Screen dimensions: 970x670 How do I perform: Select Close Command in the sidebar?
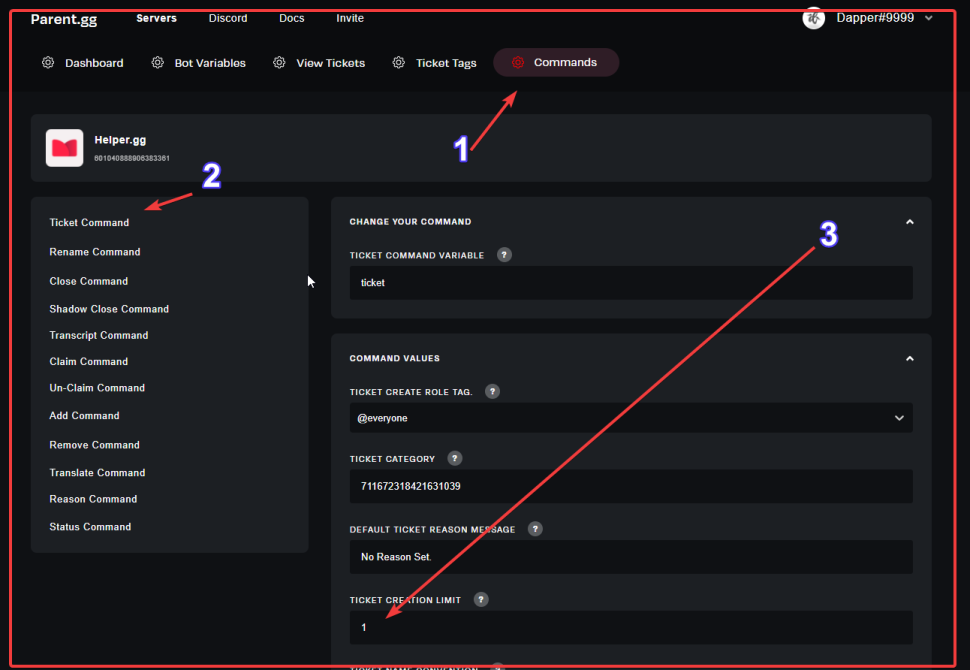click(x=88, y=281)
